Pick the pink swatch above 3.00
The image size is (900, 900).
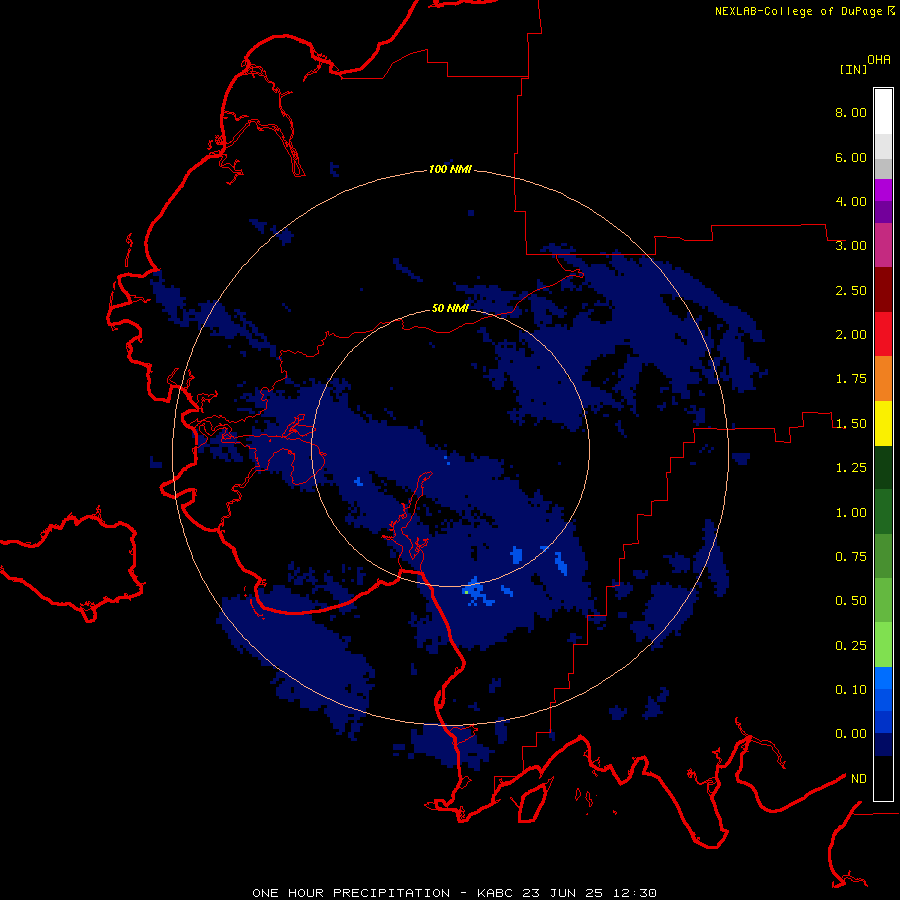(x=883, y=245)
